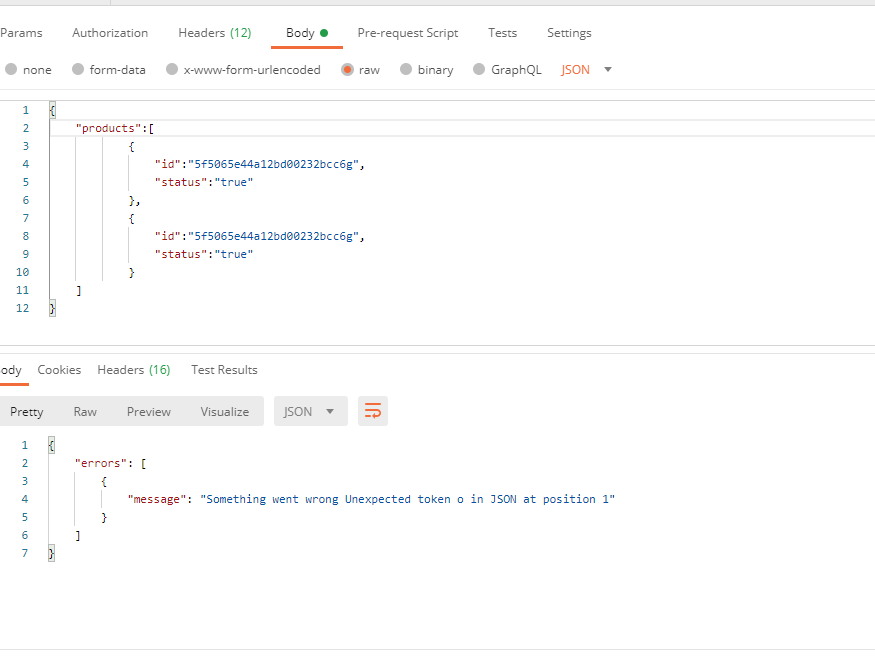Open the response Cookies tab

(x=59, y=370)
